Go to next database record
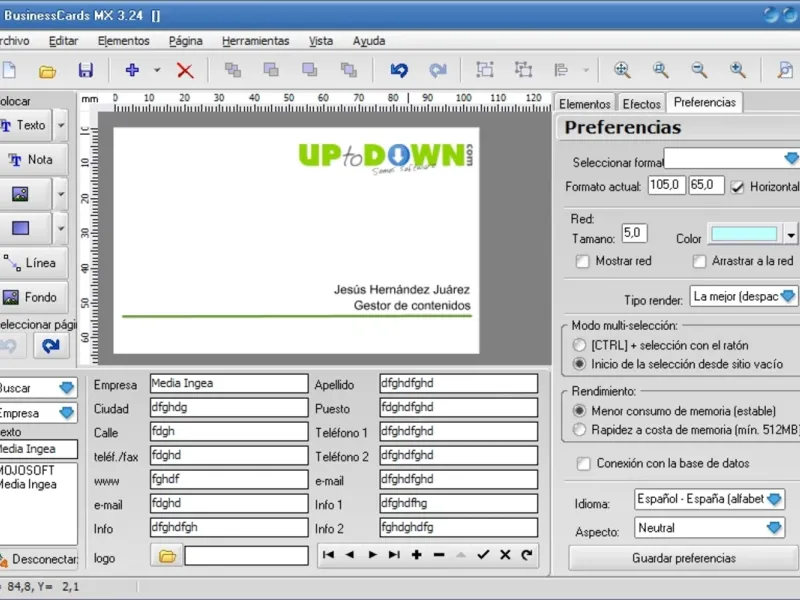The width and height of the screenshot is (800, 600). 372,555
